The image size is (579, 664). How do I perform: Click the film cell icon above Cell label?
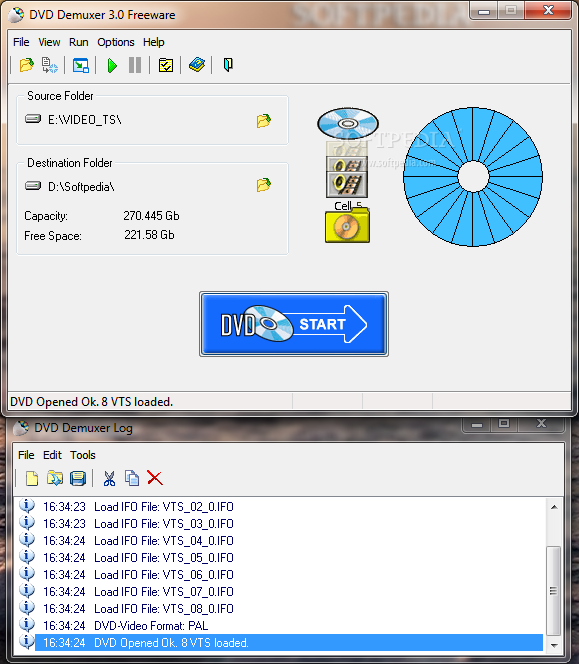347,183
